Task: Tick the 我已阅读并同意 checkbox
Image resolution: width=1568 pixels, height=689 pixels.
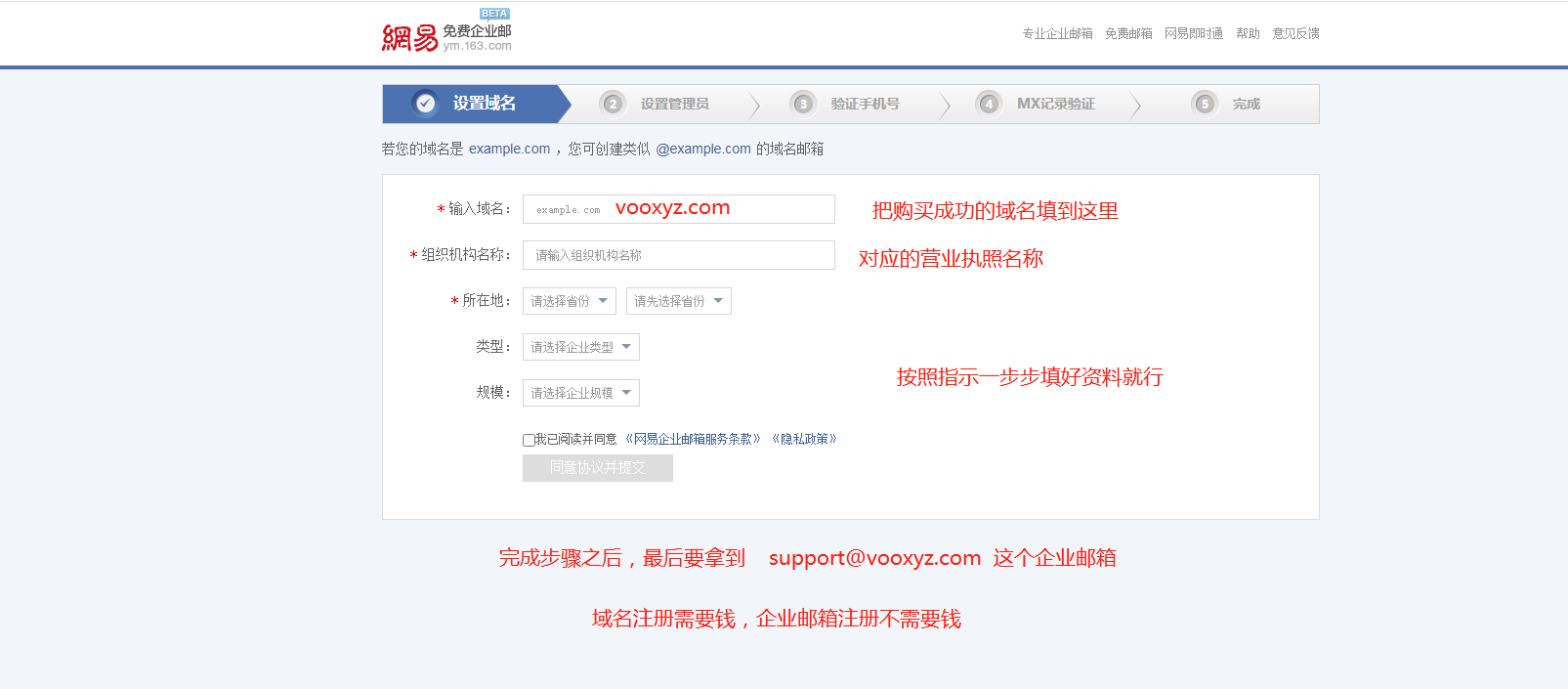Action: [529, 440]
